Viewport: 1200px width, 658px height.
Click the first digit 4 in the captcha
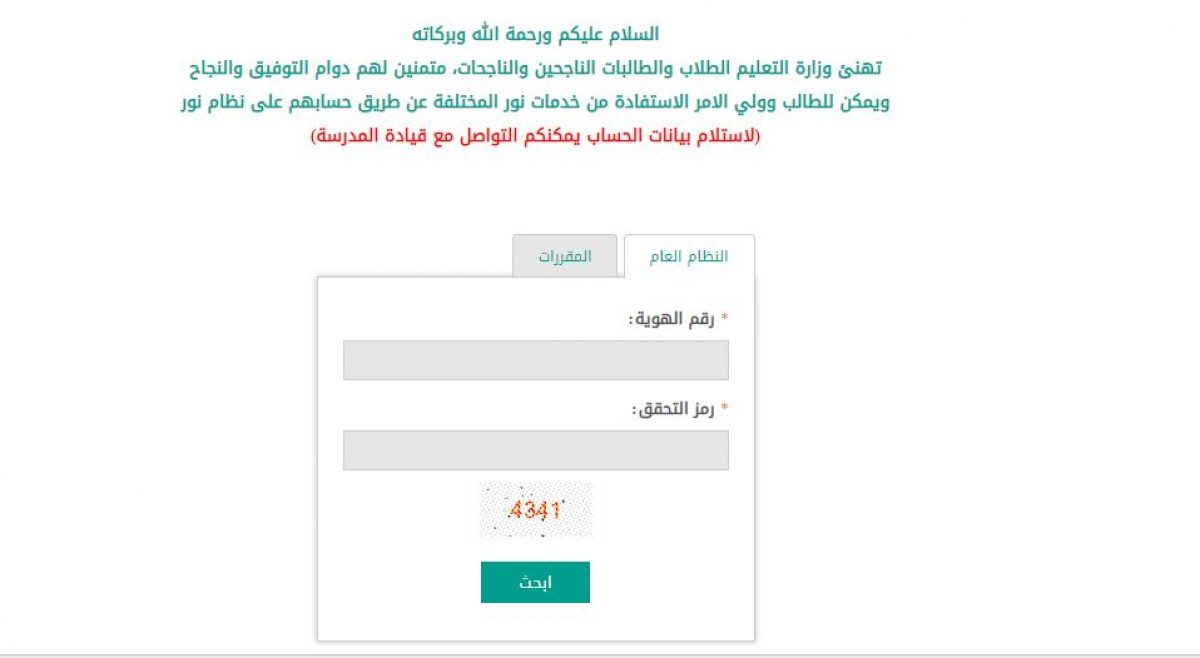(515, 510)
